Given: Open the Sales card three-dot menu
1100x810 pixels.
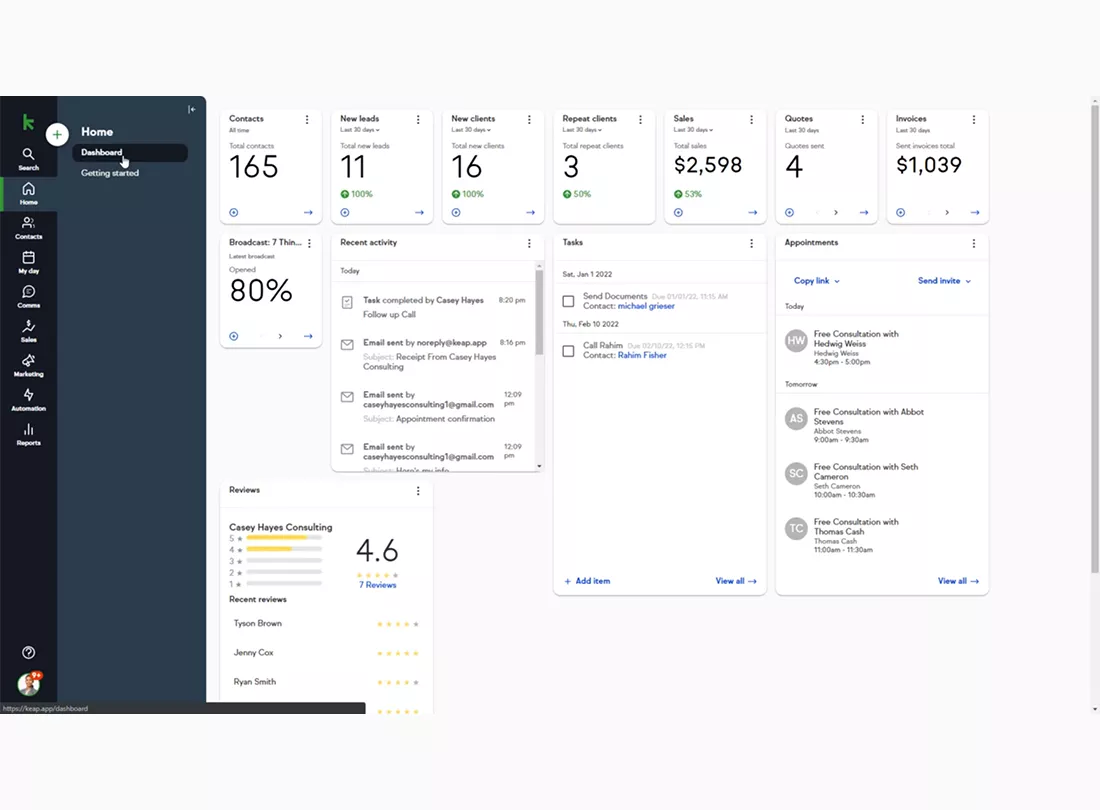Looking at the screenshot, I should click(751, 120).
